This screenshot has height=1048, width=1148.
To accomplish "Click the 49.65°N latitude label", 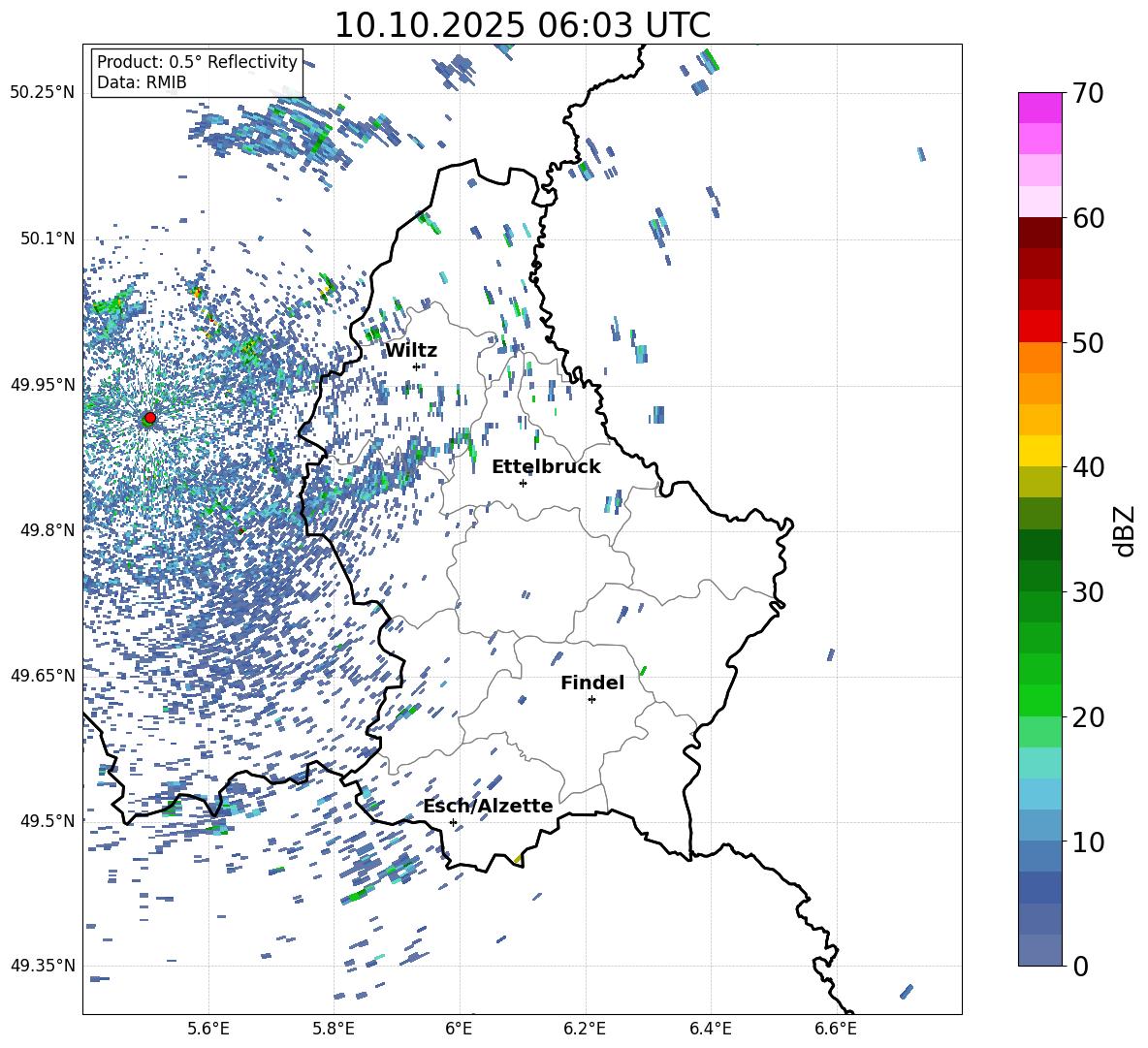I will point(43,675).
